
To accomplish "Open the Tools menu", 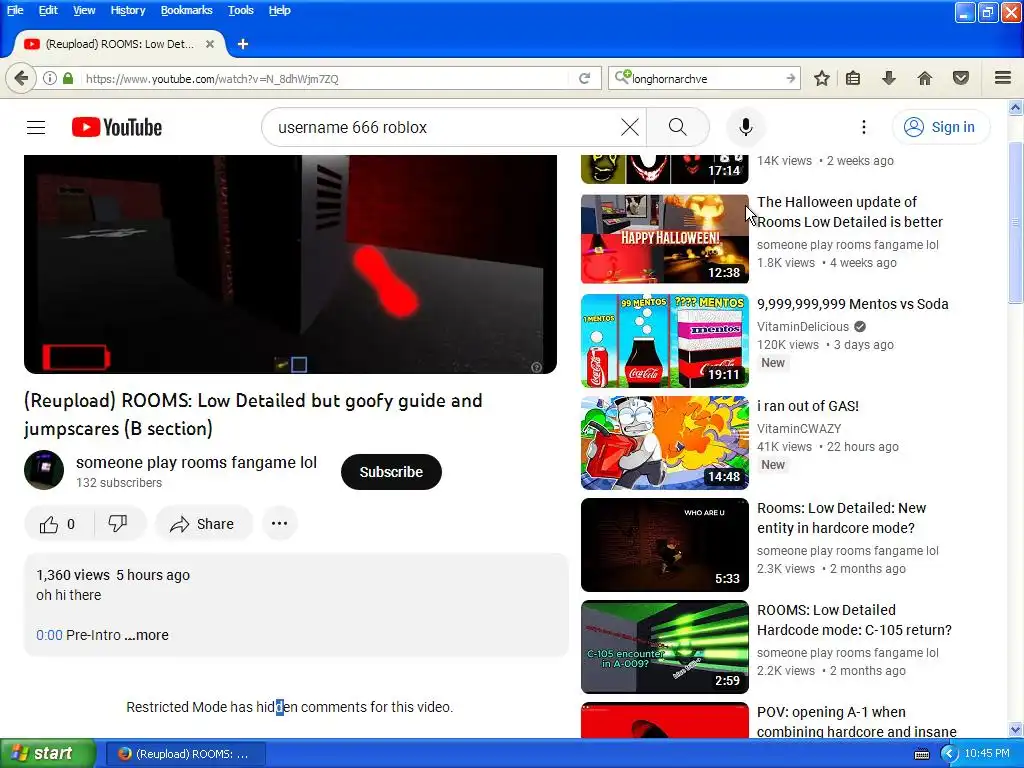I will [x=240, y=10].
